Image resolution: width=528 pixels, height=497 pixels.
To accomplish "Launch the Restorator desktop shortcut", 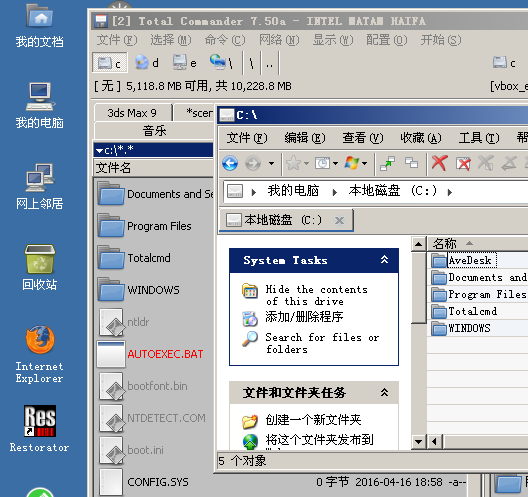I will (x=39, y=429).
